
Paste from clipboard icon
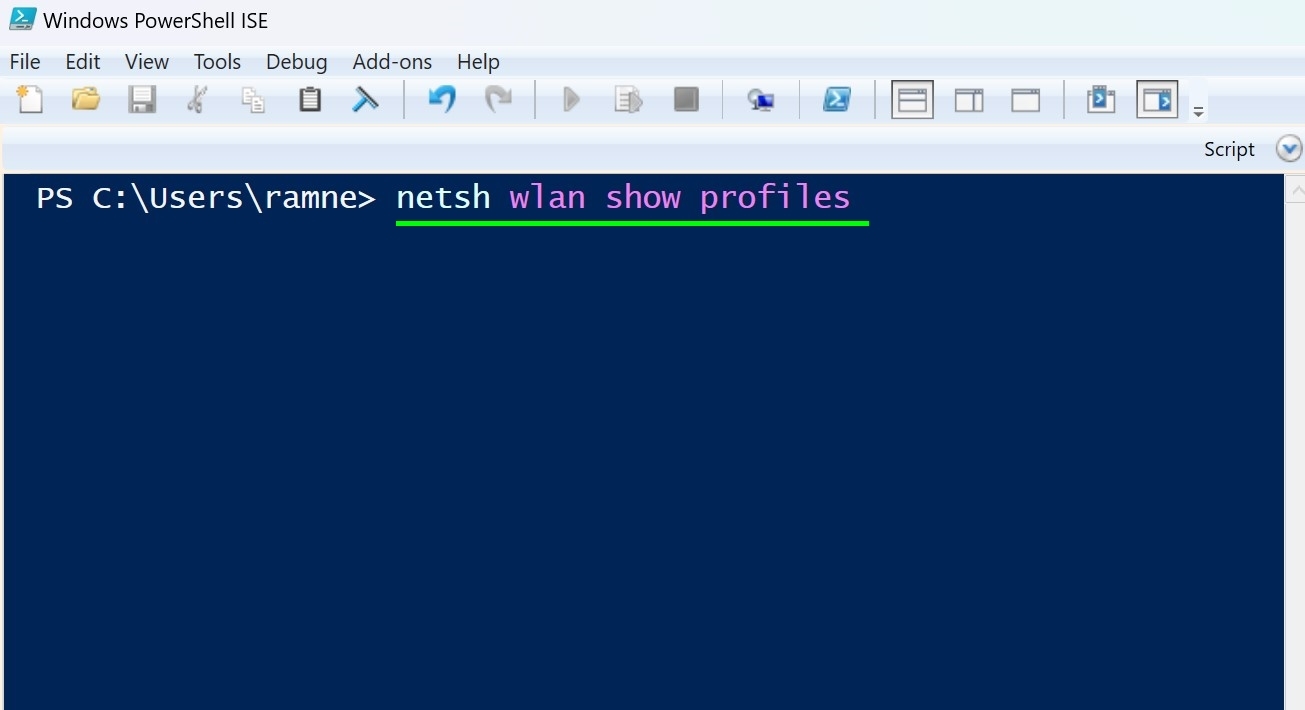[x=310, y=99]
